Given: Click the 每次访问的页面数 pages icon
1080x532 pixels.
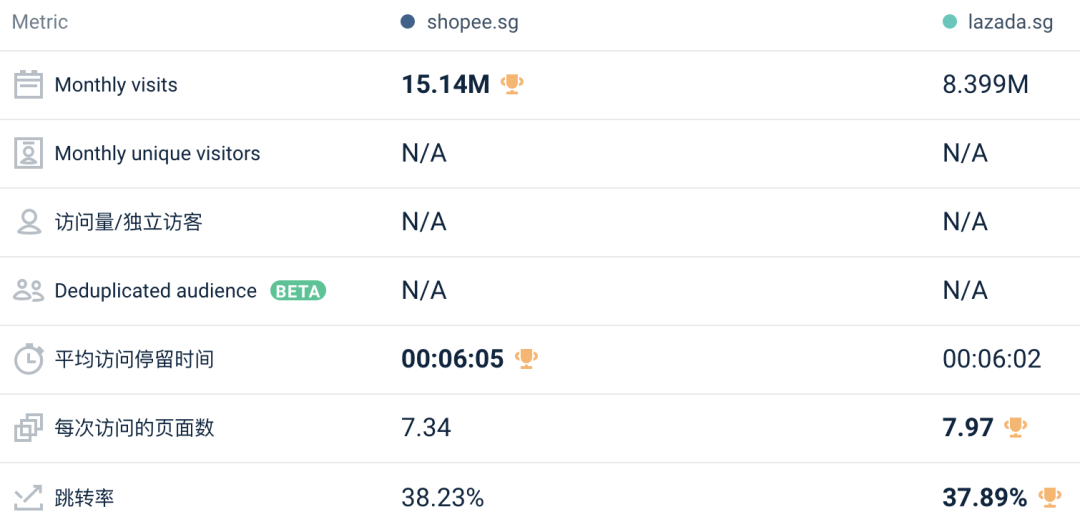Looking at the screenshot, I should (x=29, y=428).
